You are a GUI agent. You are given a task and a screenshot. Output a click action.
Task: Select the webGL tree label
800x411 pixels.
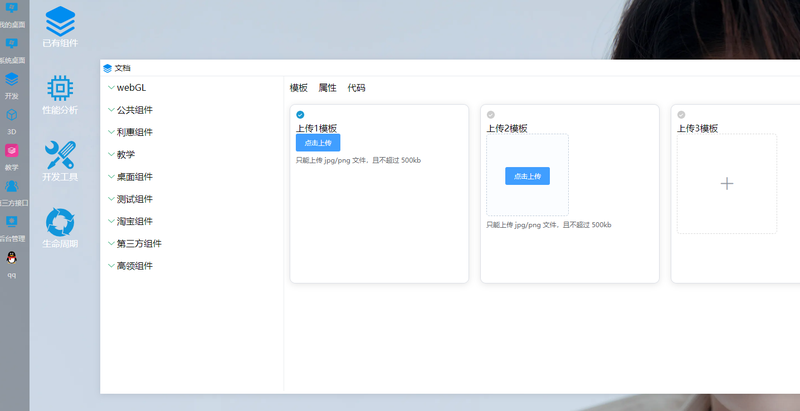coord(131,88)
